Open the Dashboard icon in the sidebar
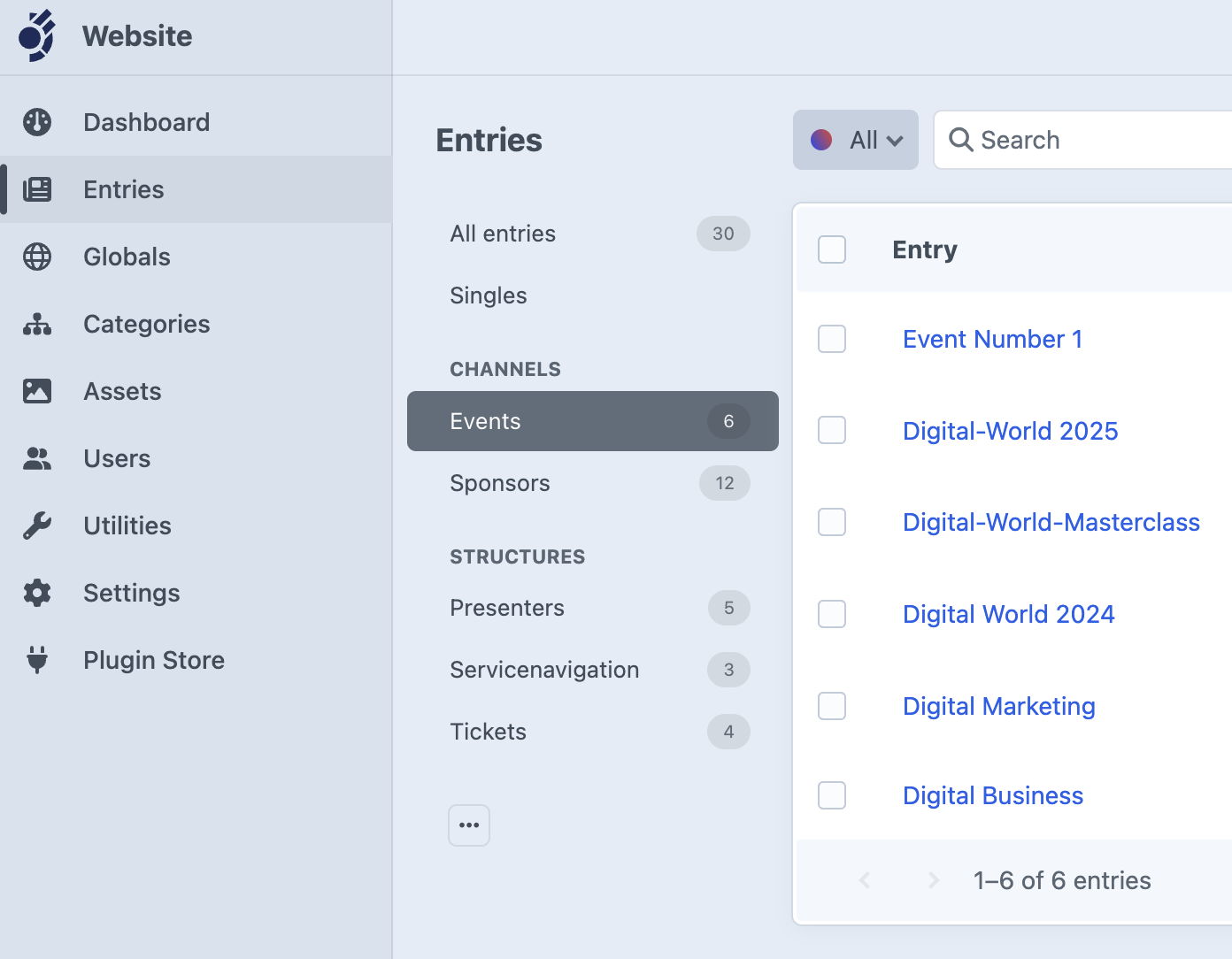Image resolution: width=1232 pixels, height=959 pixels. pyautogui.click(x=36, y=121)
